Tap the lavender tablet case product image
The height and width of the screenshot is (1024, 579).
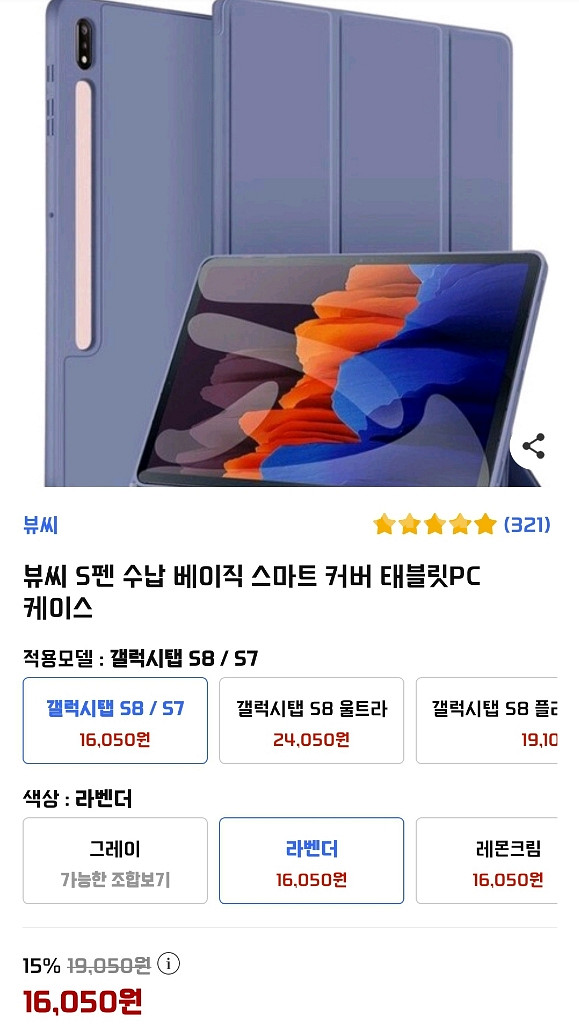click(290, 243)
